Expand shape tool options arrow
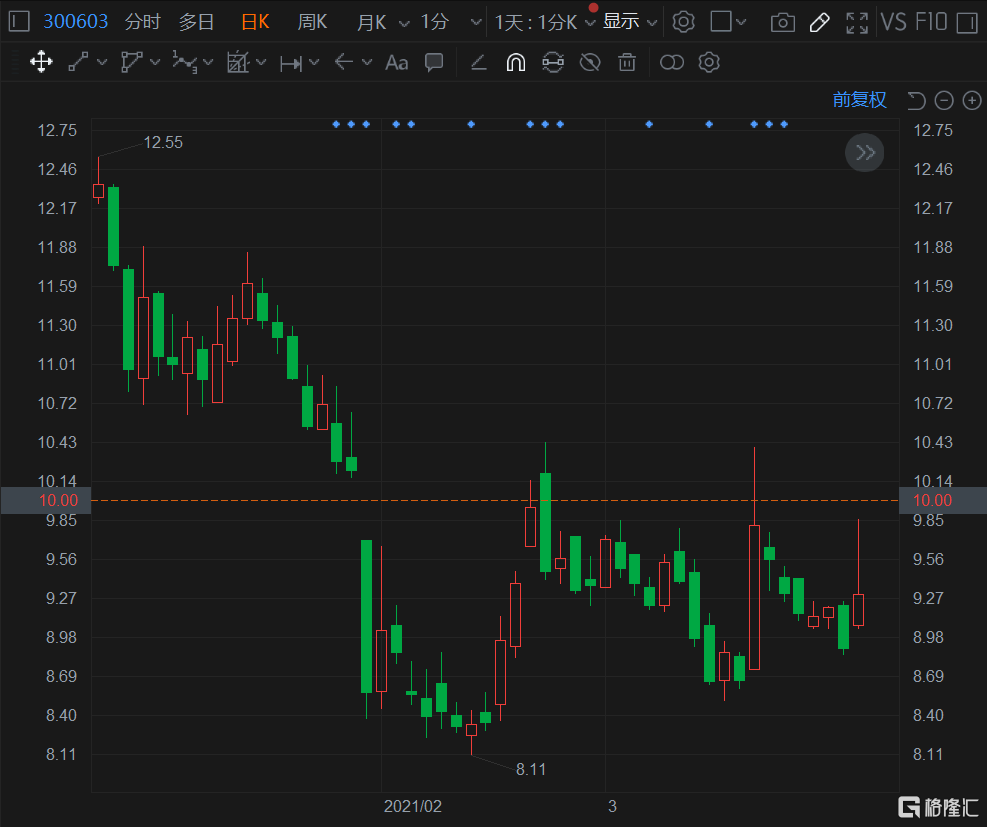Image resolution: width=987 pixels, height=827 pixels. [155, 62]
